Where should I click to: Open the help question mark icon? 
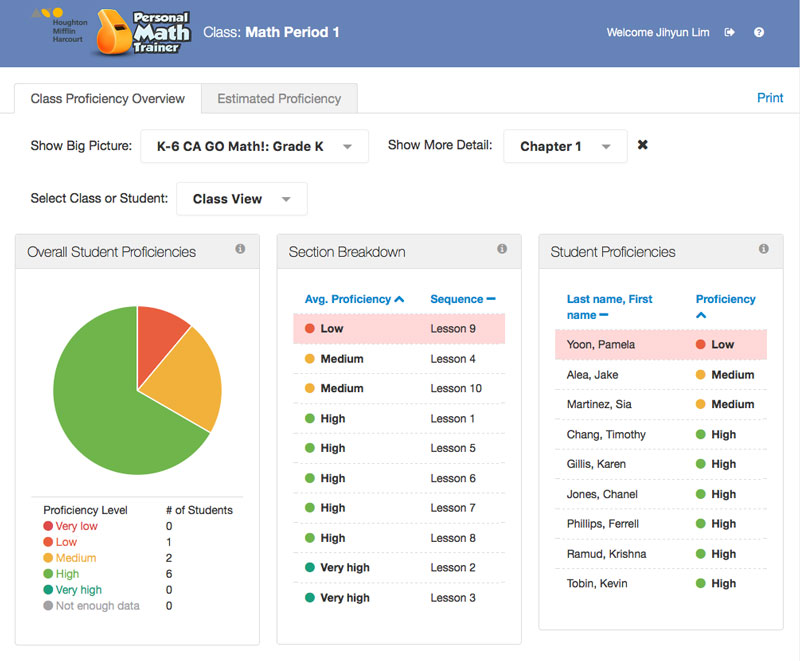click(x=759, y=33)
